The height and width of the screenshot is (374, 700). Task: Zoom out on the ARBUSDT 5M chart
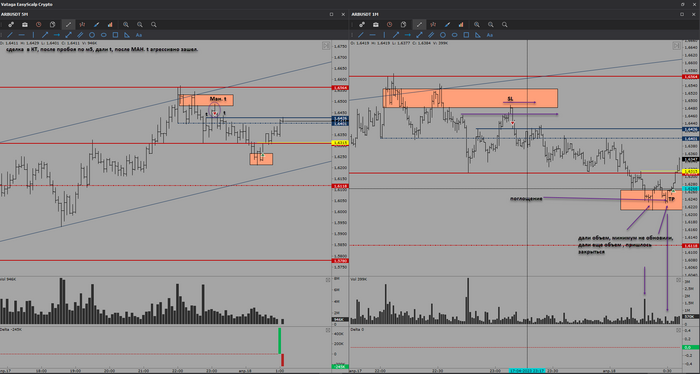tap(140, 25)
